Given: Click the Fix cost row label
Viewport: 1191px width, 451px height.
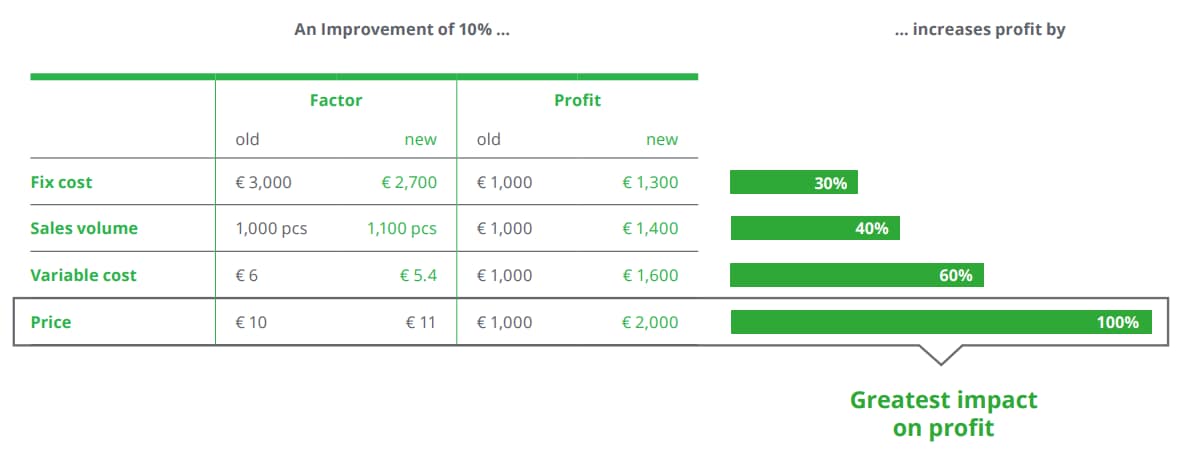Looking at the screenshot, I should [62, 182].
